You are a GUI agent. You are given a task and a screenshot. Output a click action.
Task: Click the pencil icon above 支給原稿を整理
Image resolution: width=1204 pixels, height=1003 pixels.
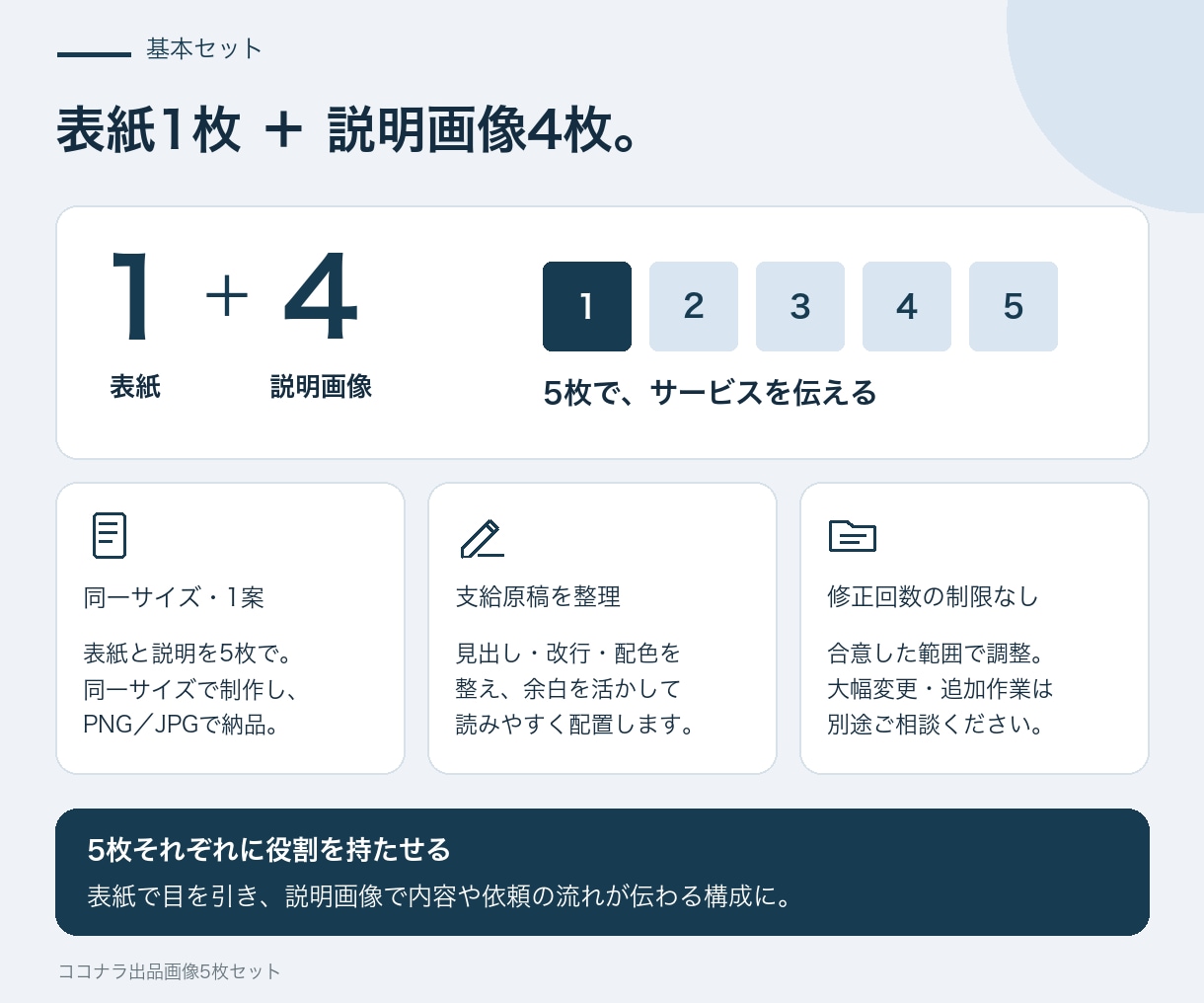coord(482,537)
